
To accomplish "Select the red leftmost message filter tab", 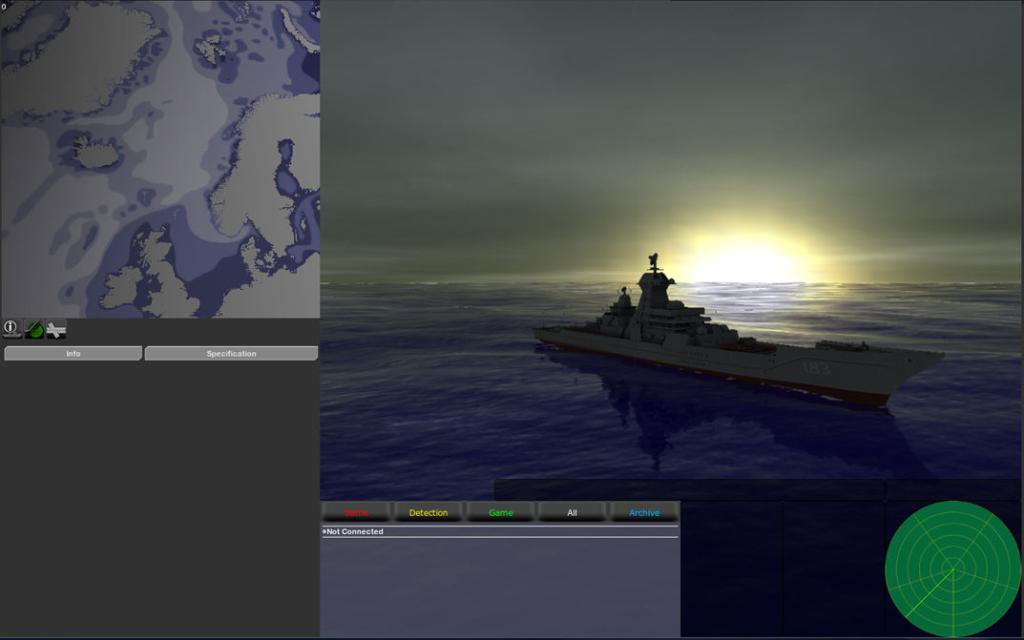I will (356, 512).
